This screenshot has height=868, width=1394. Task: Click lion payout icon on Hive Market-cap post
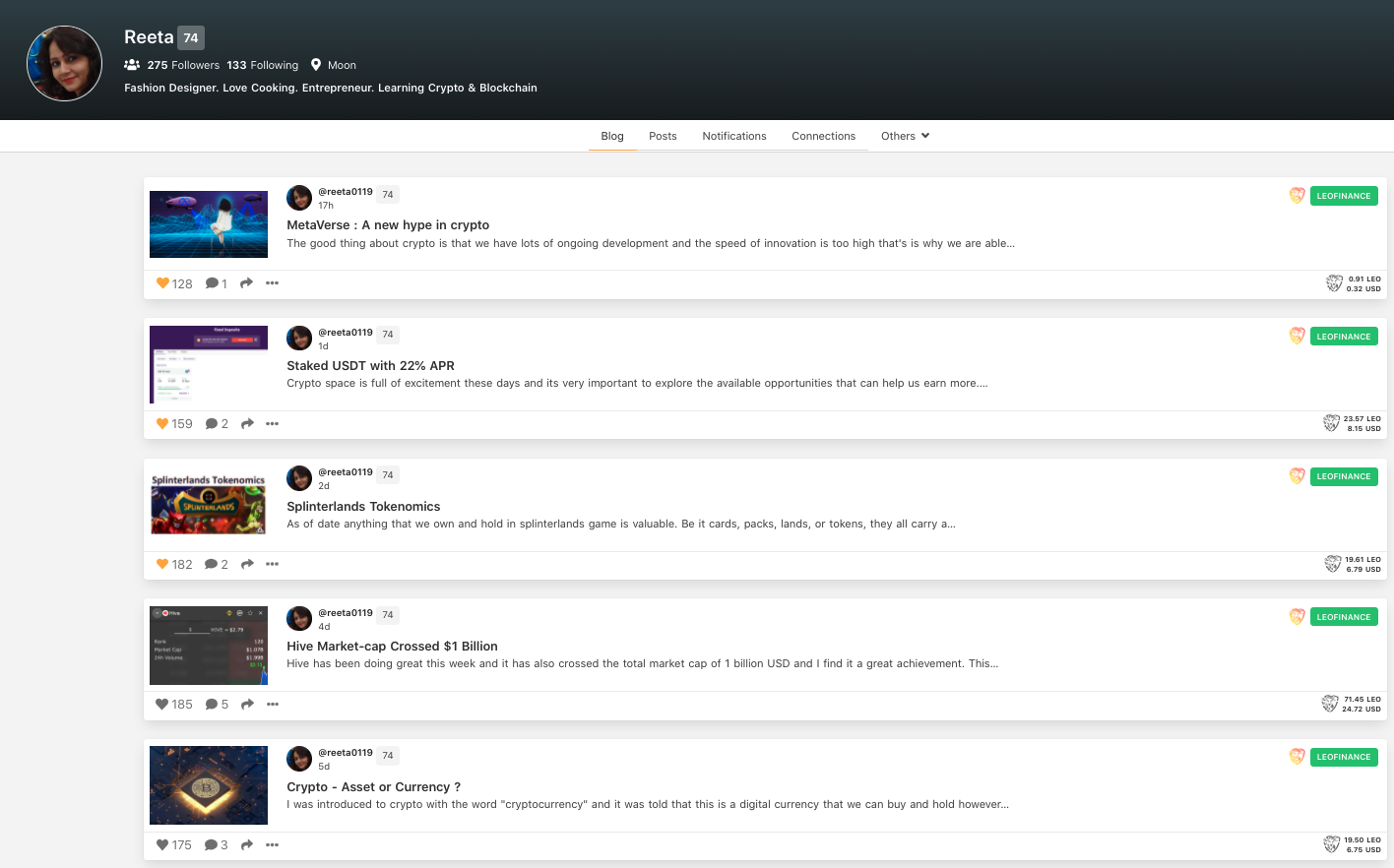pyautogui.click(x=1330, y=704)
